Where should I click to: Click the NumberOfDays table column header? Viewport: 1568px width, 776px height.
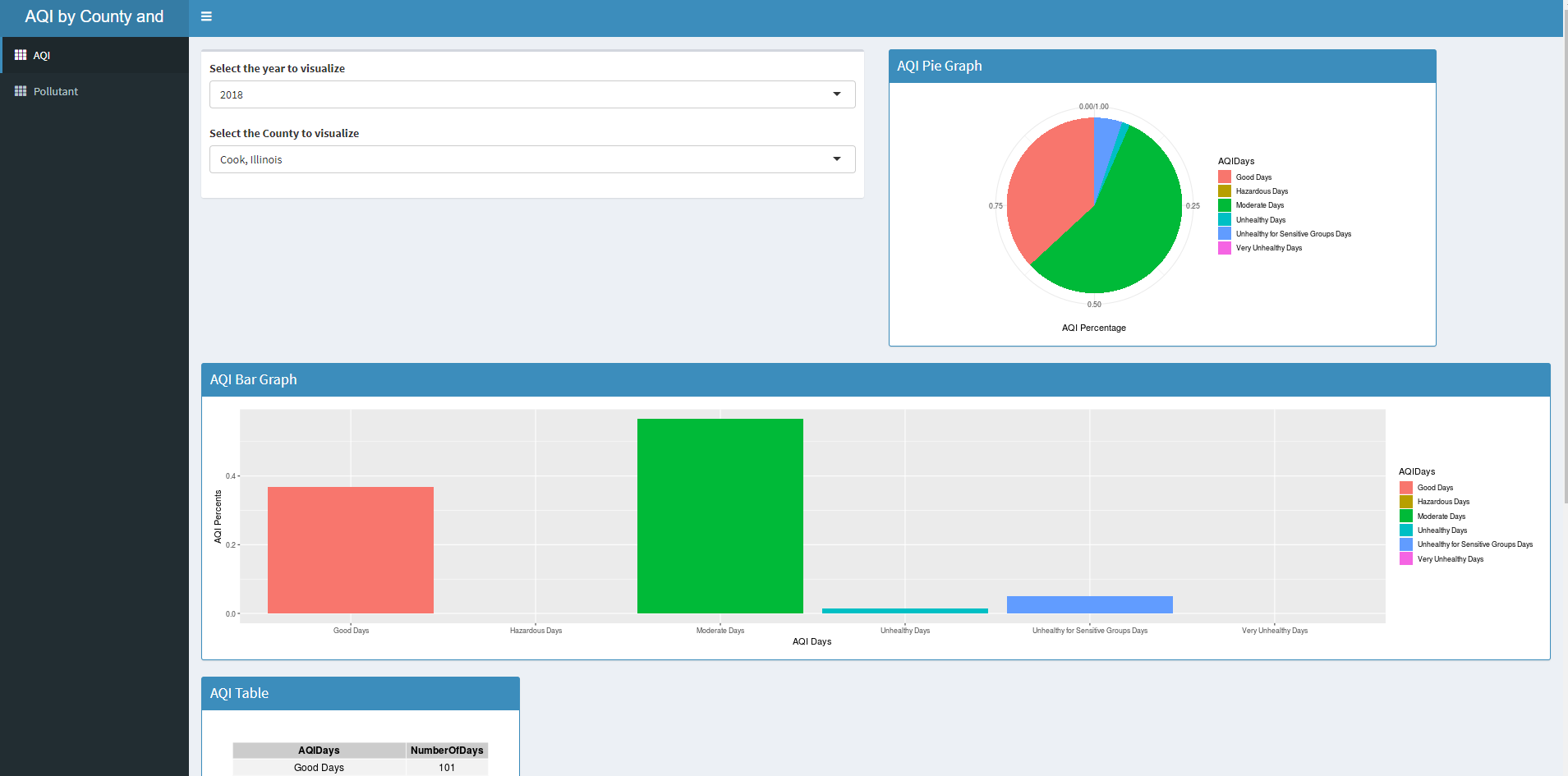[x=447, y=751]
